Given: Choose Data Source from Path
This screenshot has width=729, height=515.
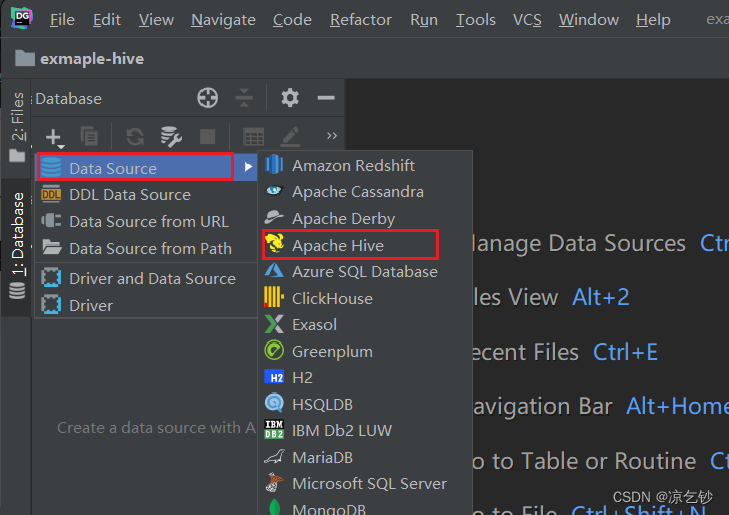Looking at the screenshot, I should [x=146, y=249].
